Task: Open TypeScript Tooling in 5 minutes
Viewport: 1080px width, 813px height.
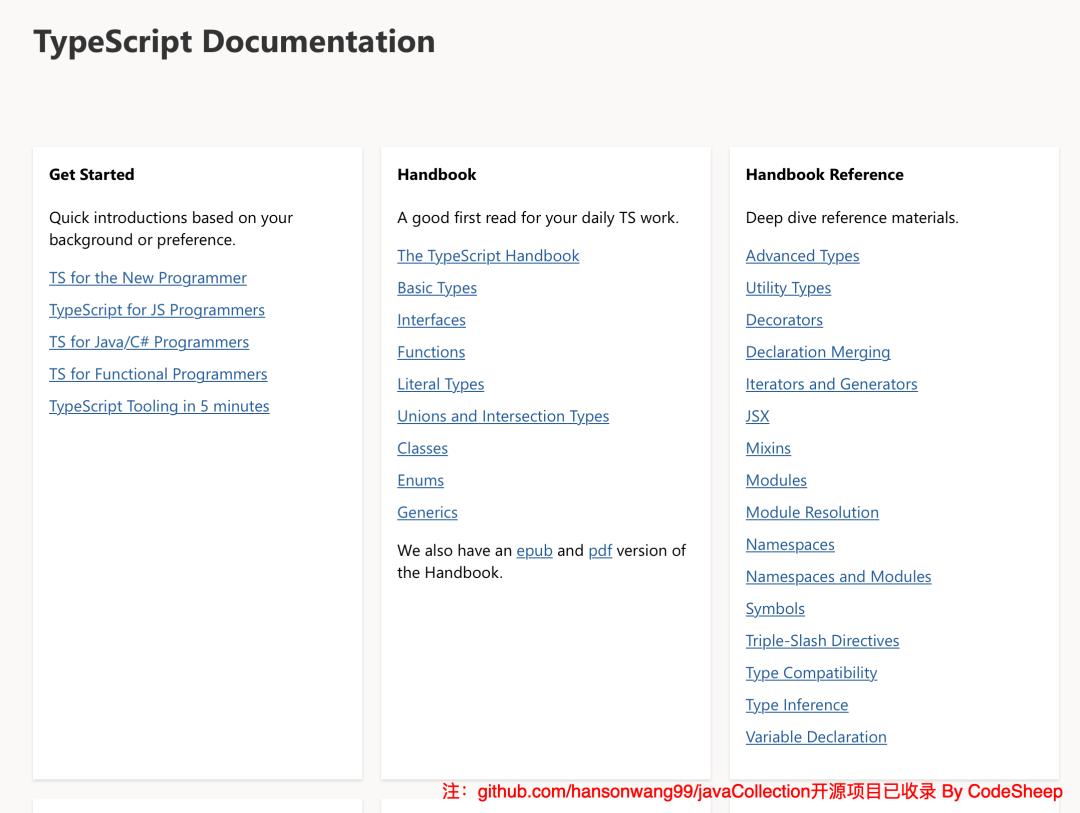Action: point(159,406)
